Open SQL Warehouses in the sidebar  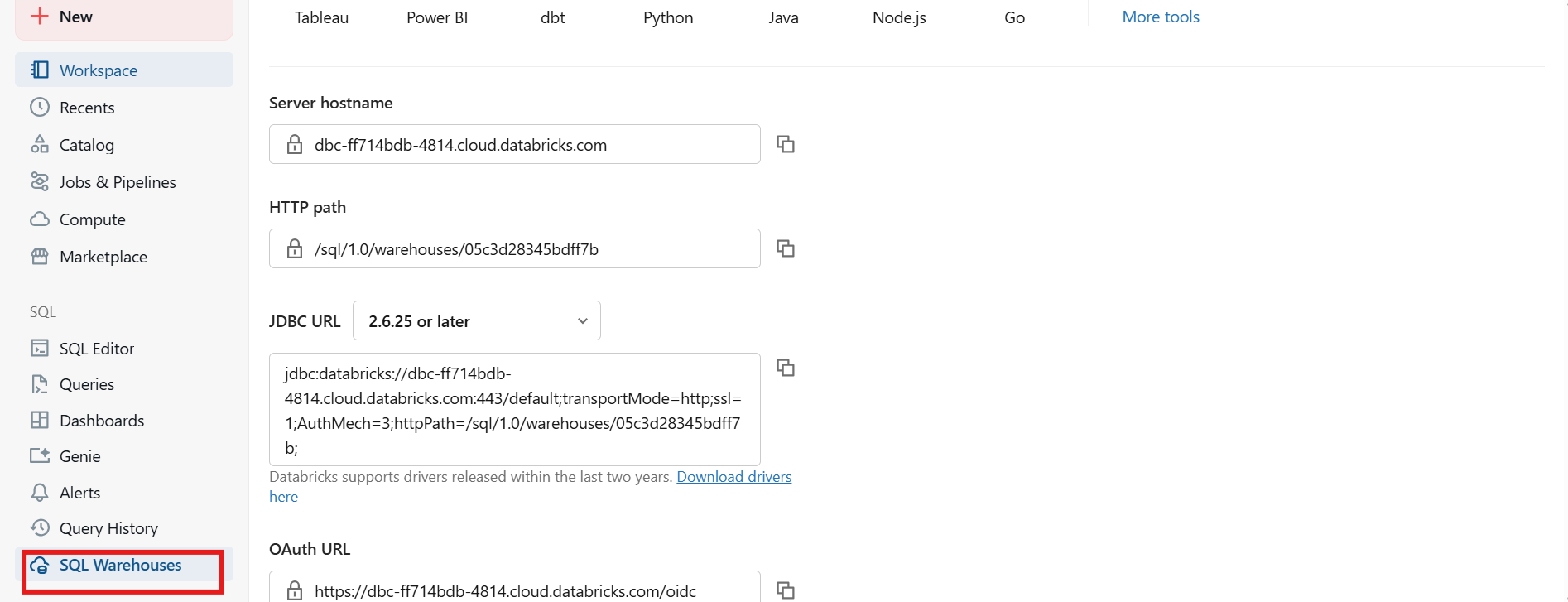pyautogui.click(x=120, y=566)
